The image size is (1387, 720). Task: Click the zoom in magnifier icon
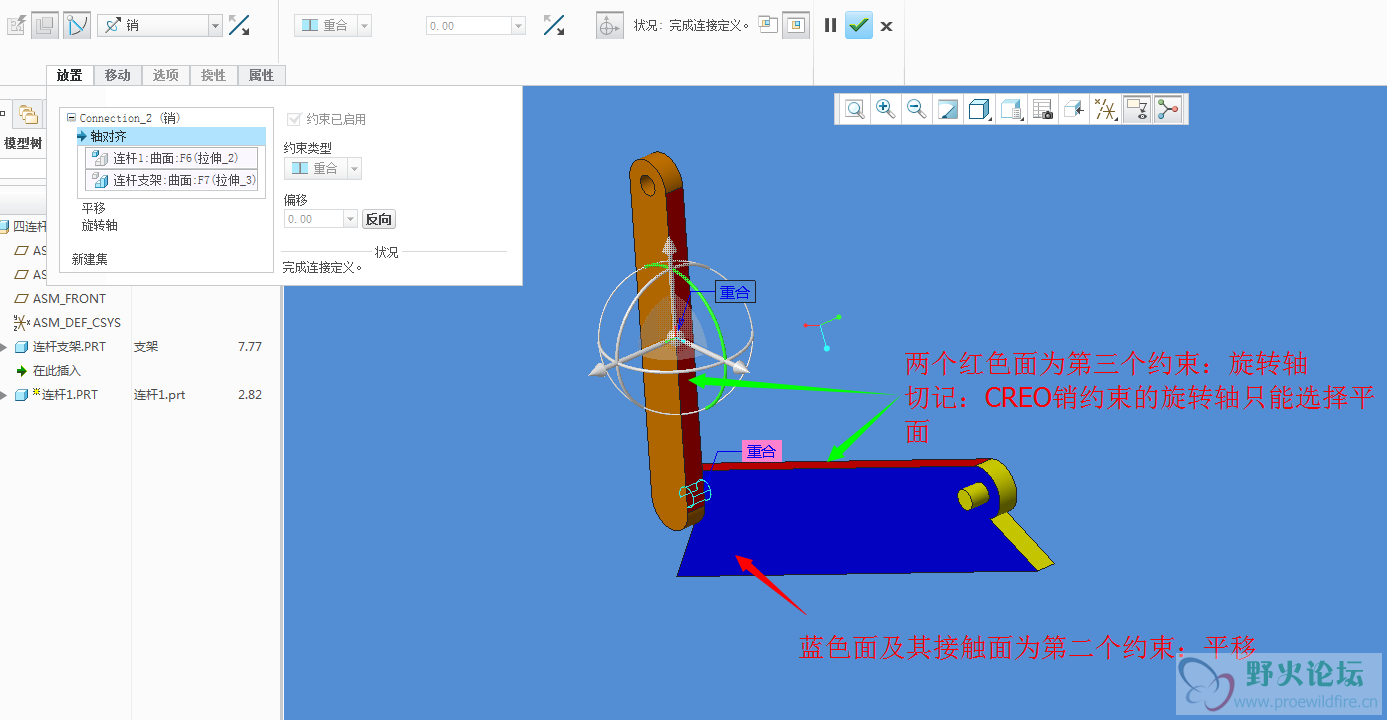pos(885,109)
